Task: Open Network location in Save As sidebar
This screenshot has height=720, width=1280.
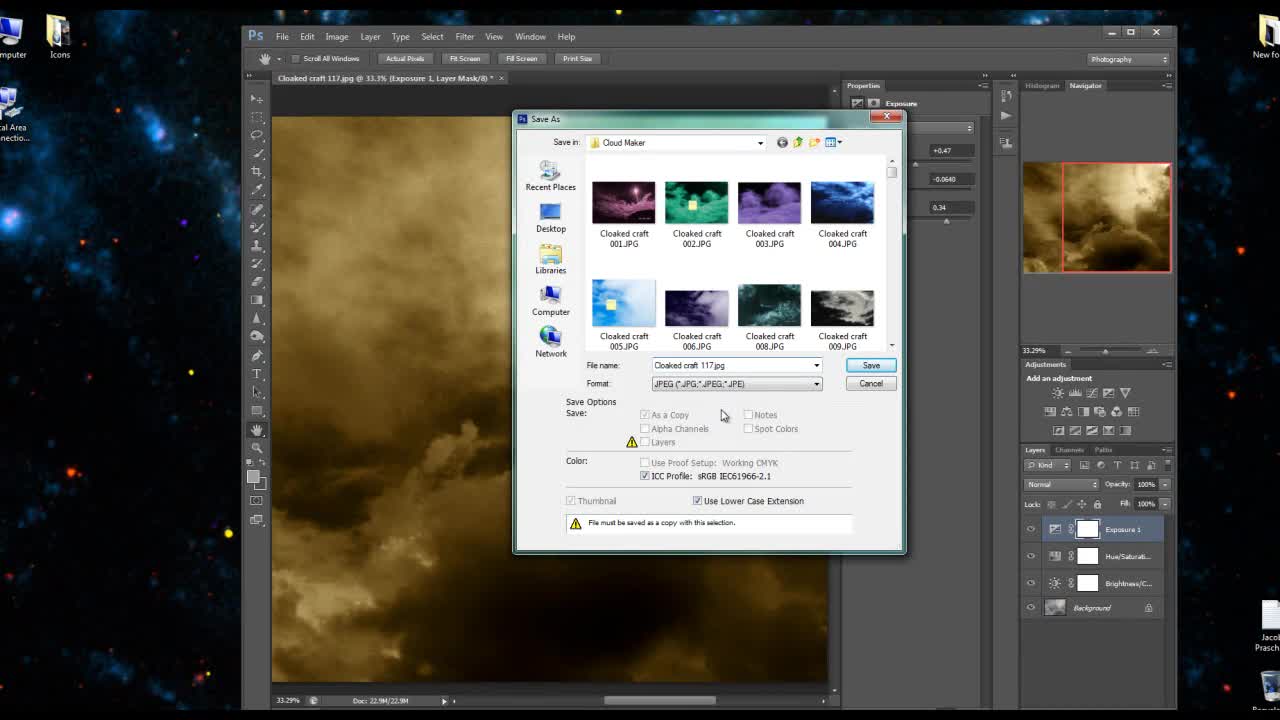Action: tap(551, 342)
